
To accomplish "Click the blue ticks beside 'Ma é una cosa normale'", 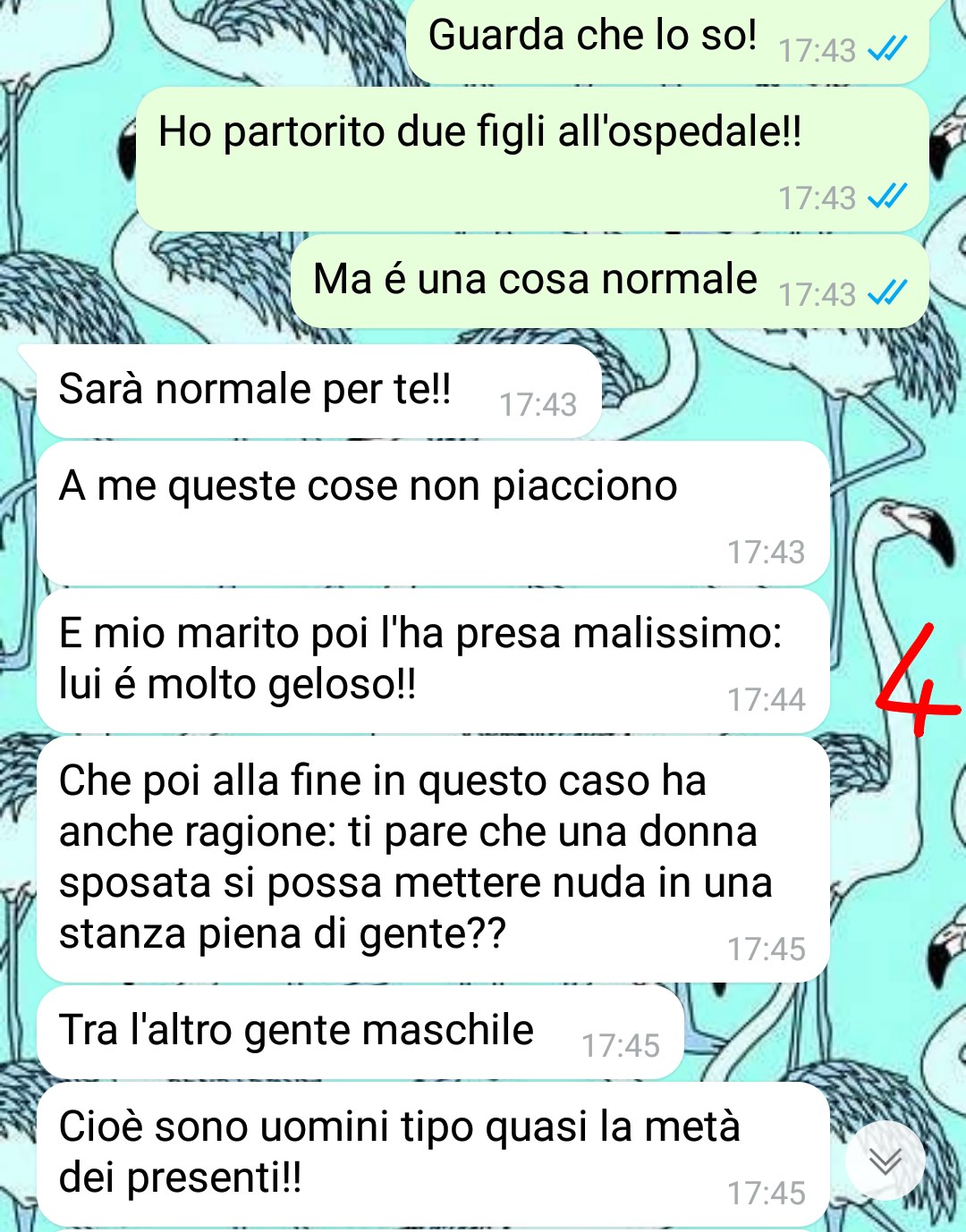I will pyautogui.click(x=888, y=292).
